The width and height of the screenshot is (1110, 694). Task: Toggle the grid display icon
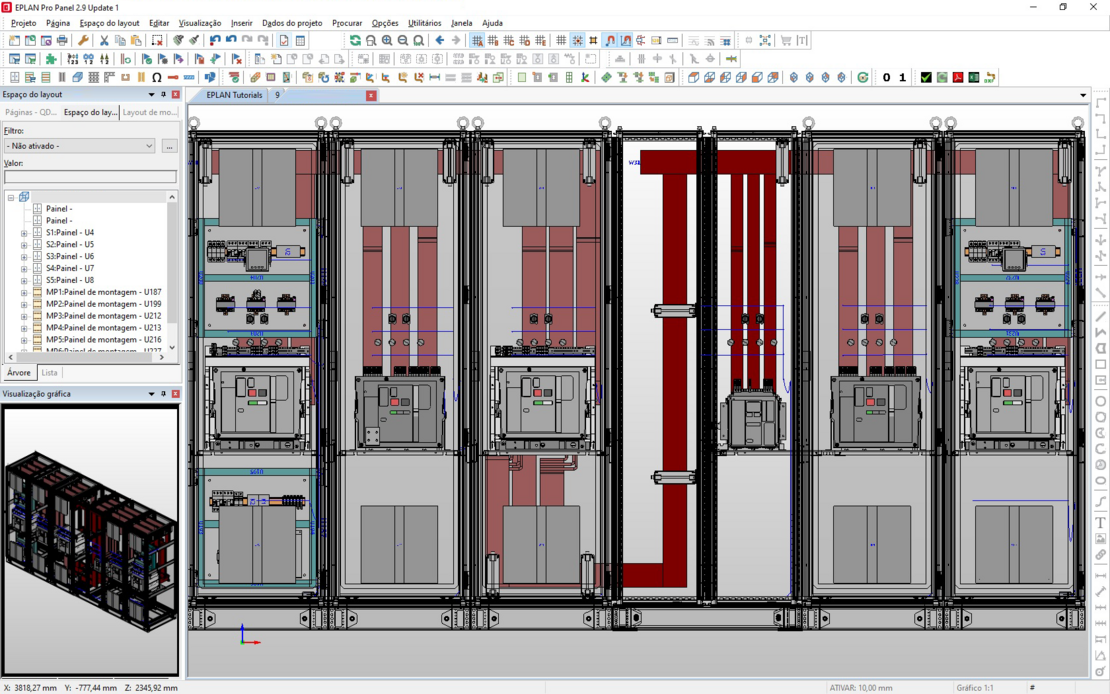click(x=561, y=40)
